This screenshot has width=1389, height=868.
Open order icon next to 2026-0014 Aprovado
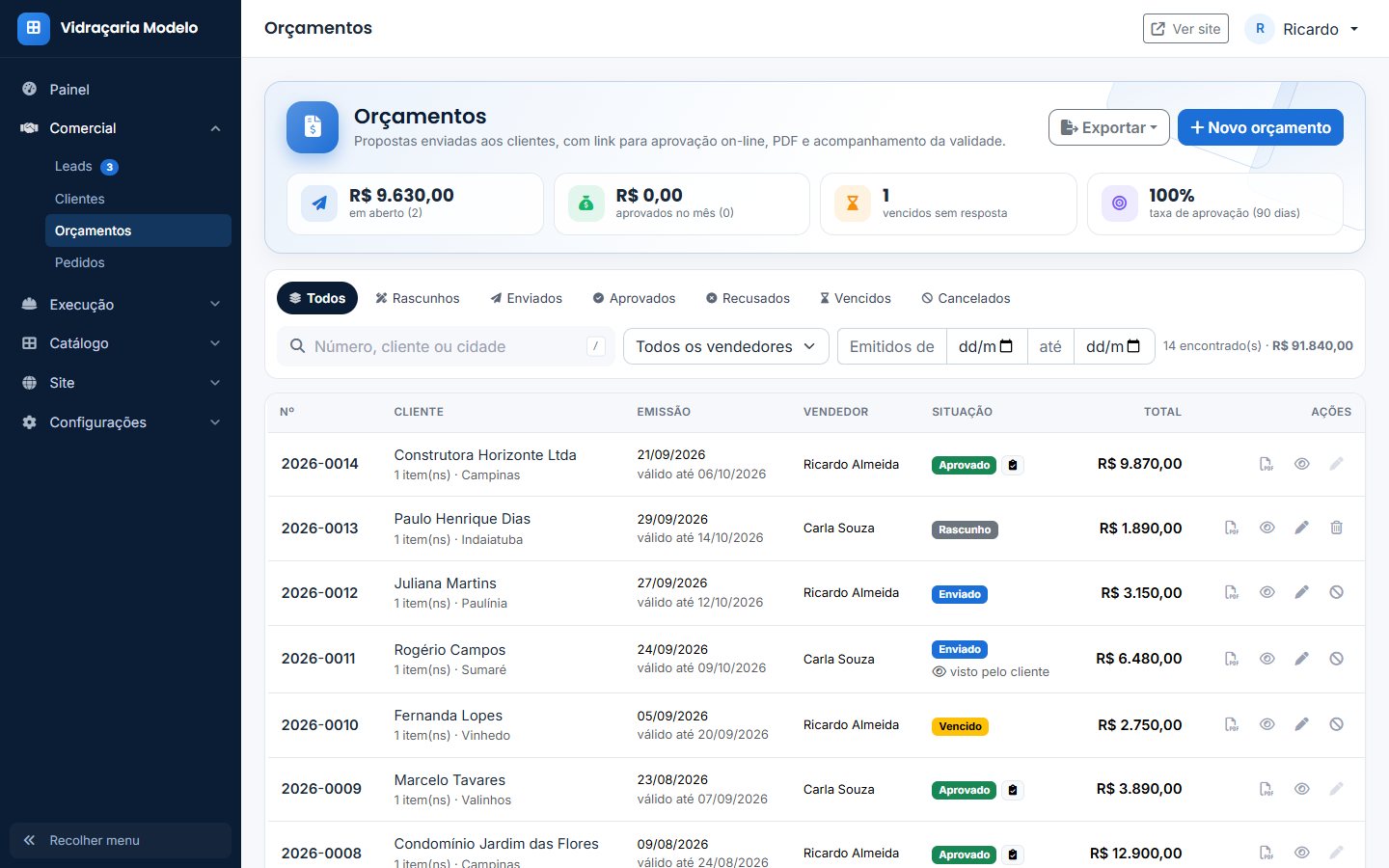click(x=1013, y=465)
